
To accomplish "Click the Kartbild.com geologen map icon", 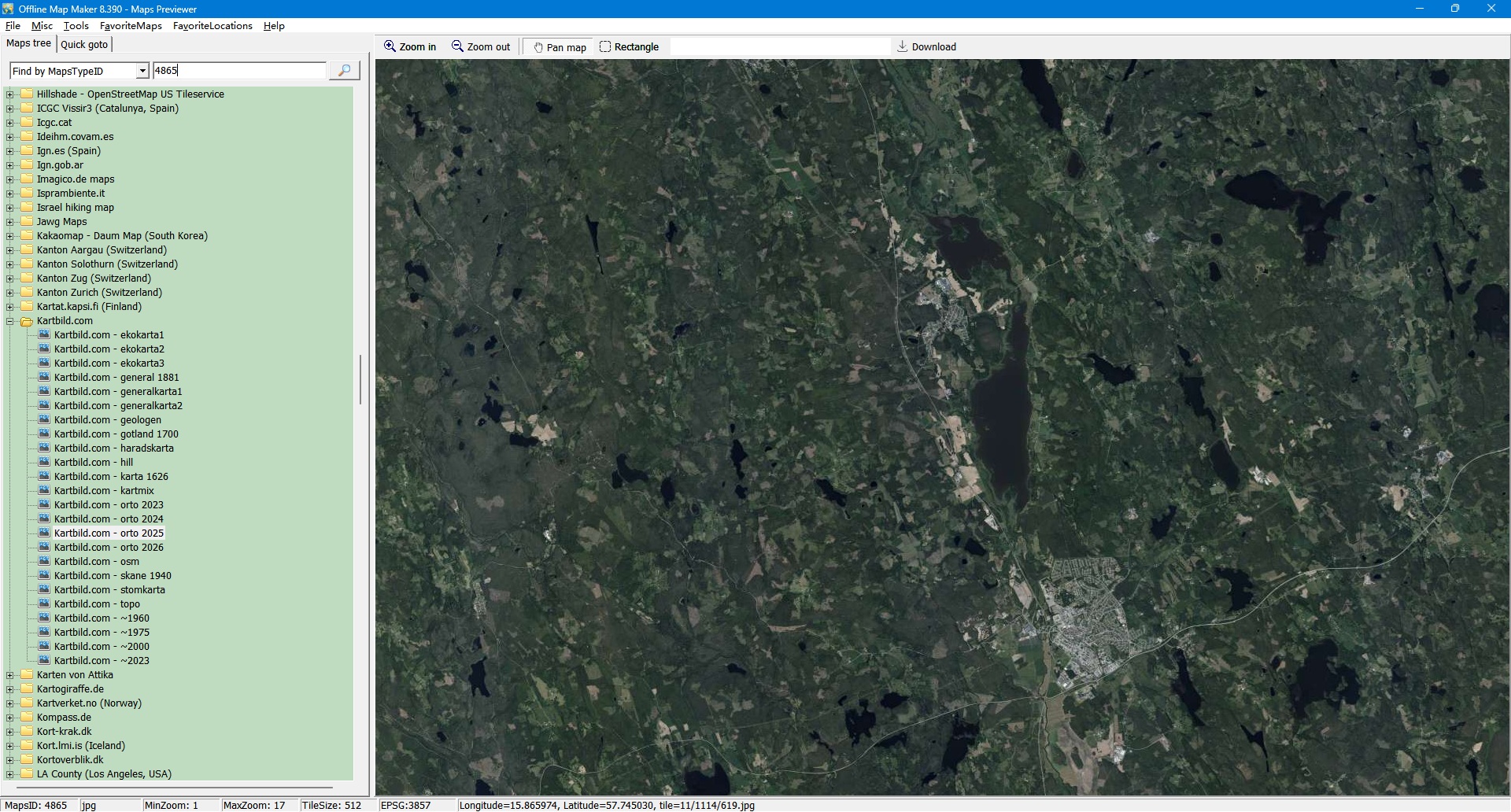I will tap(44, 419).
